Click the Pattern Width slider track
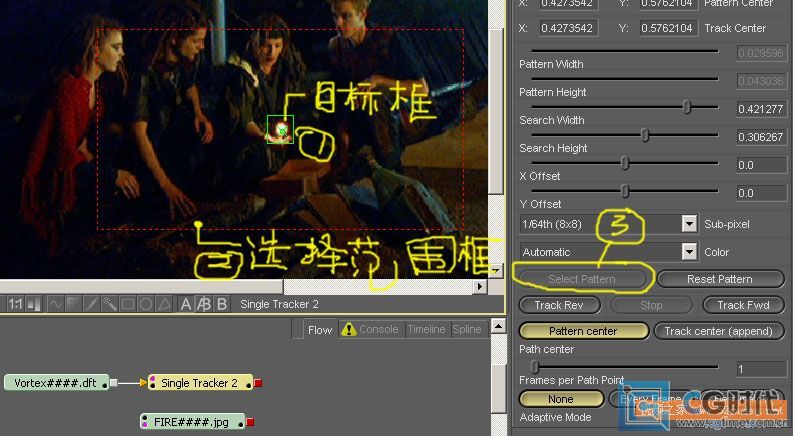Screen dimensions: 793x436 click(625, 51)
